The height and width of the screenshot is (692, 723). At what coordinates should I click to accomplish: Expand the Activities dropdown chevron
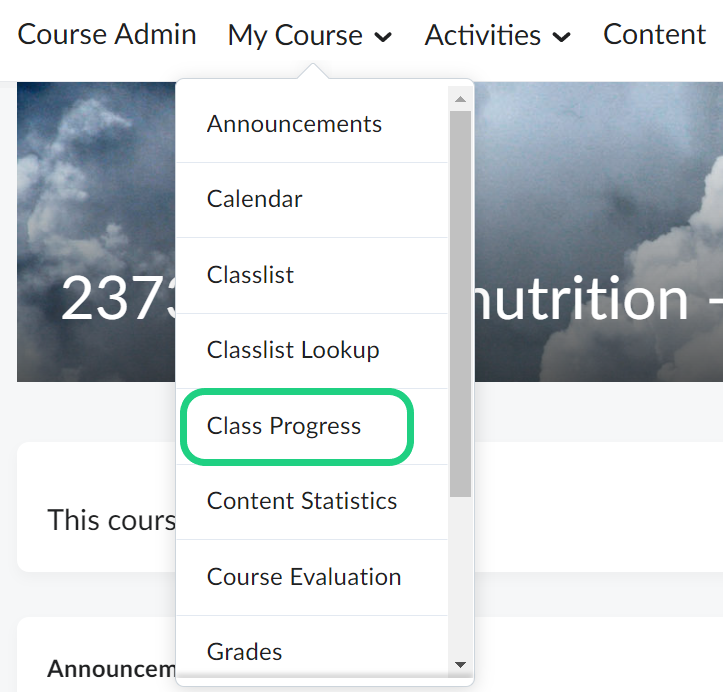coord(561,37)
